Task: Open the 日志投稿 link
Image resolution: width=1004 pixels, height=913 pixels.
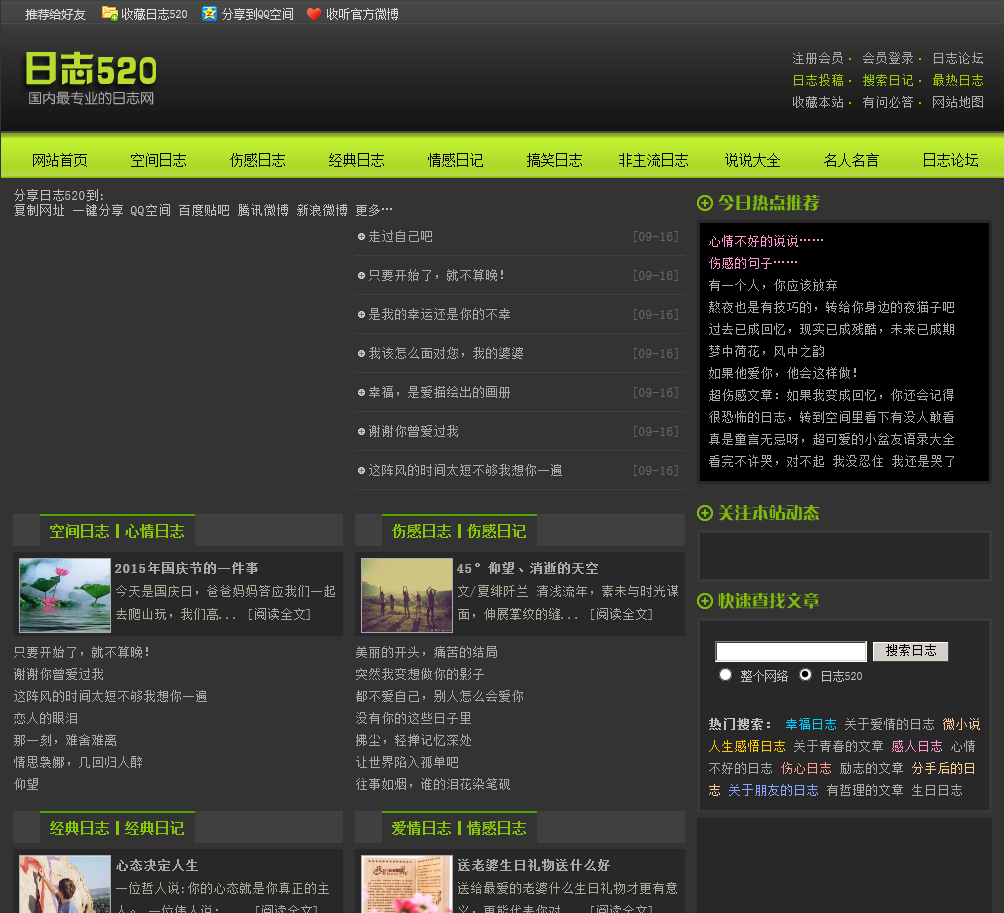Action: coord(818,80)
